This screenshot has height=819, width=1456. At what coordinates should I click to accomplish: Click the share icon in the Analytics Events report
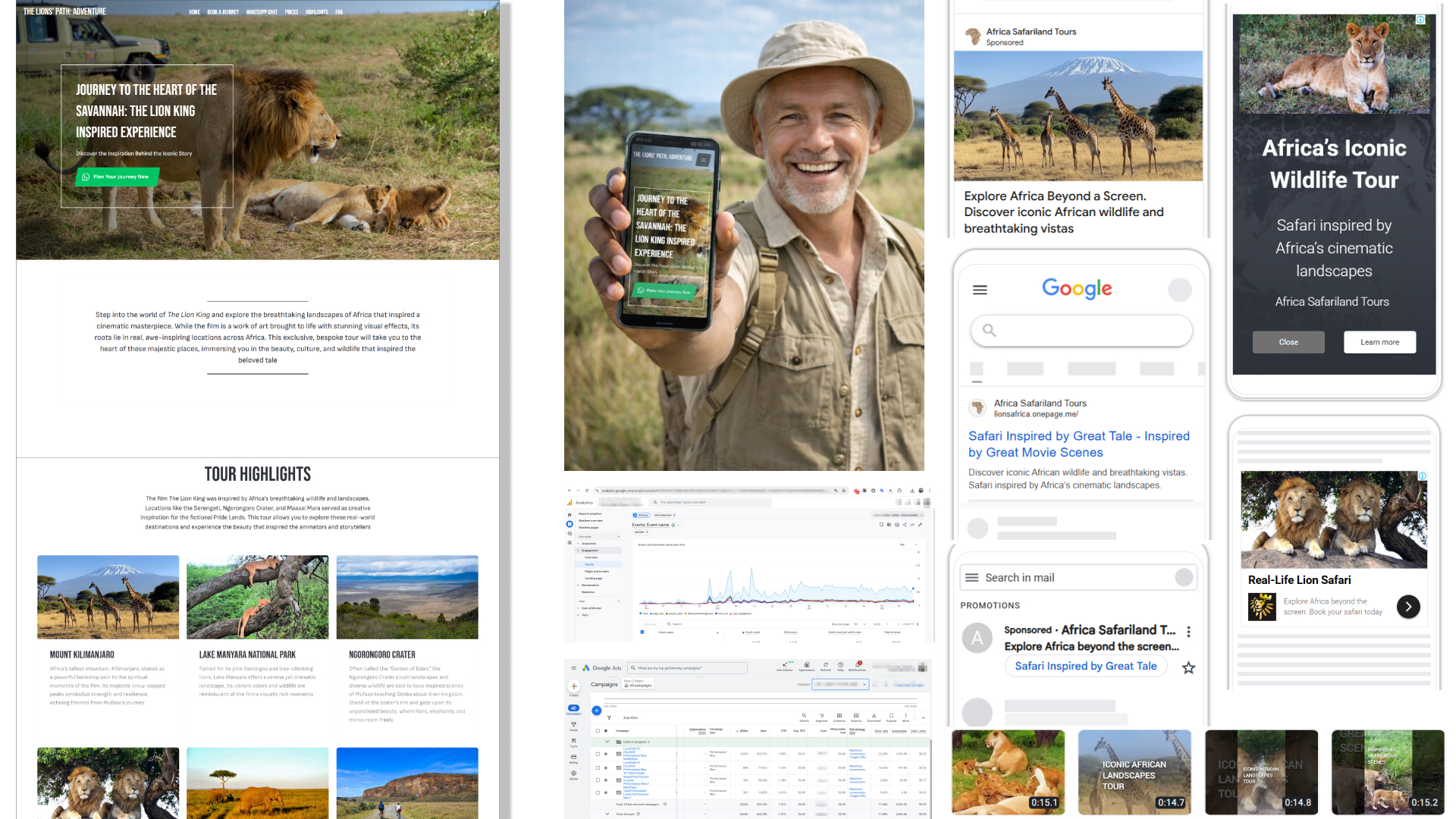coord(905,525)
